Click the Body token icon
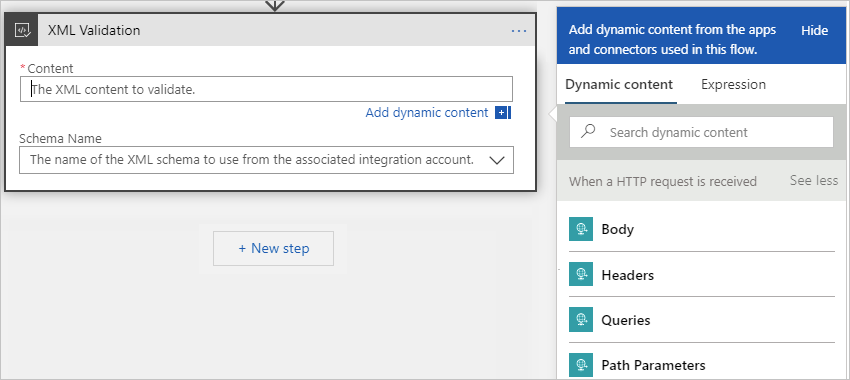850x380 pixels. pyautogui.click(x=581, y=229)
